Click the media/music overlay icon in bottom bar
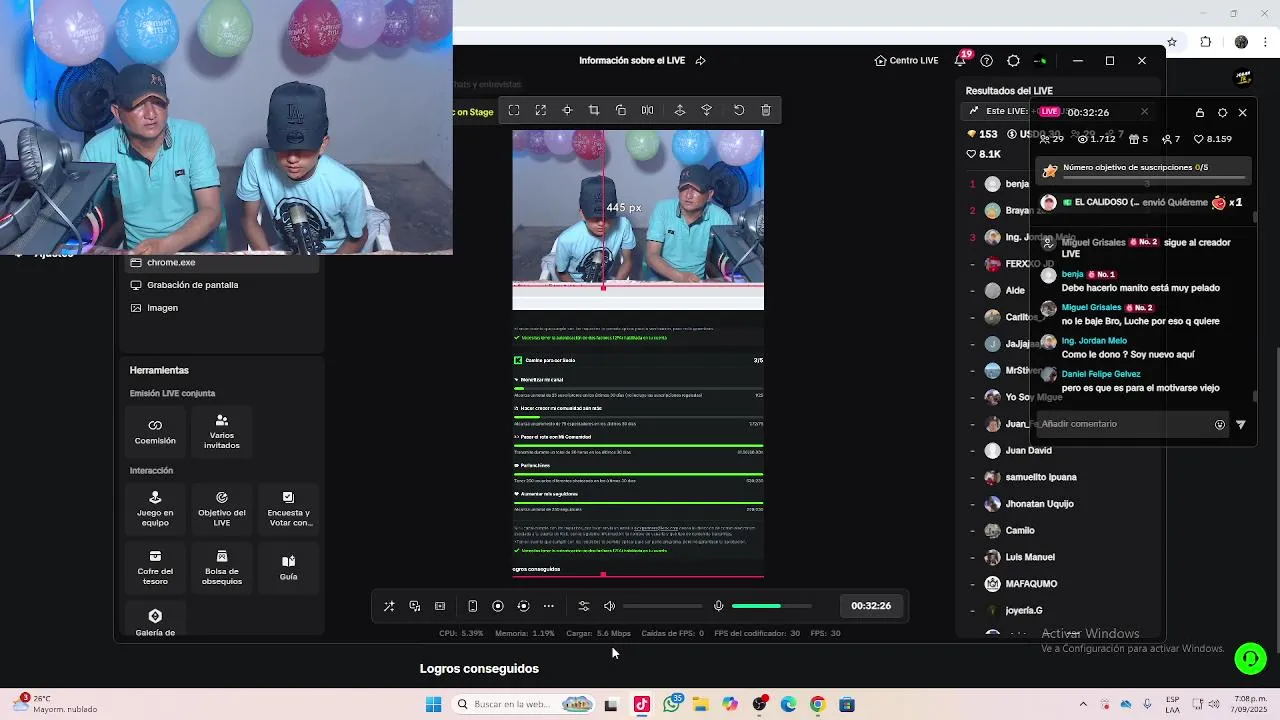Screen dimensions: 1280x720 [415, 606]
